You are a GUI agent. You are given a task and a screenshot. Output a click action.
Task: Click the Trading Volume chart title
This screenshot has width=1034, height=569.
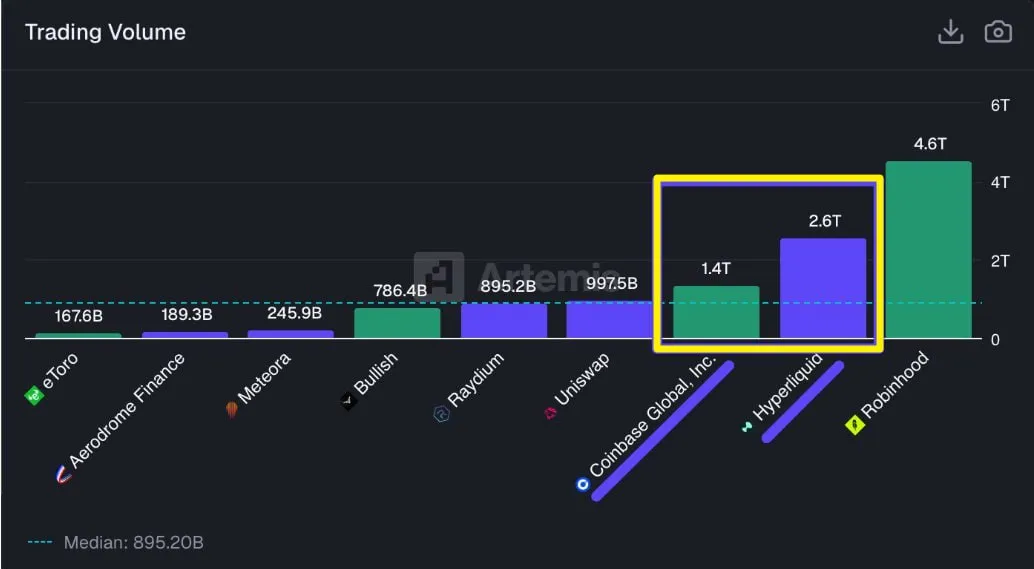[x=105, y=32]
